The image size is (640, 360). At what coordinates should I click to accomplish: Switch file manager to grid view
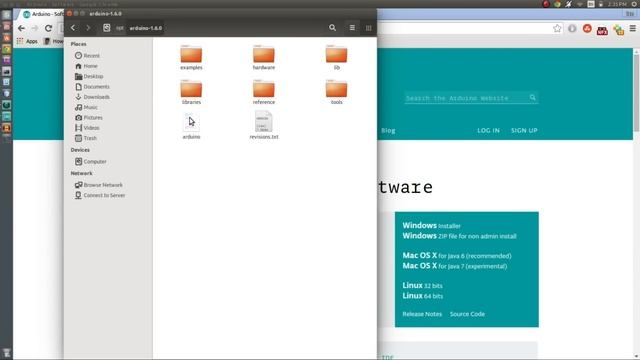pyautogui.click(x=368, y=28)
